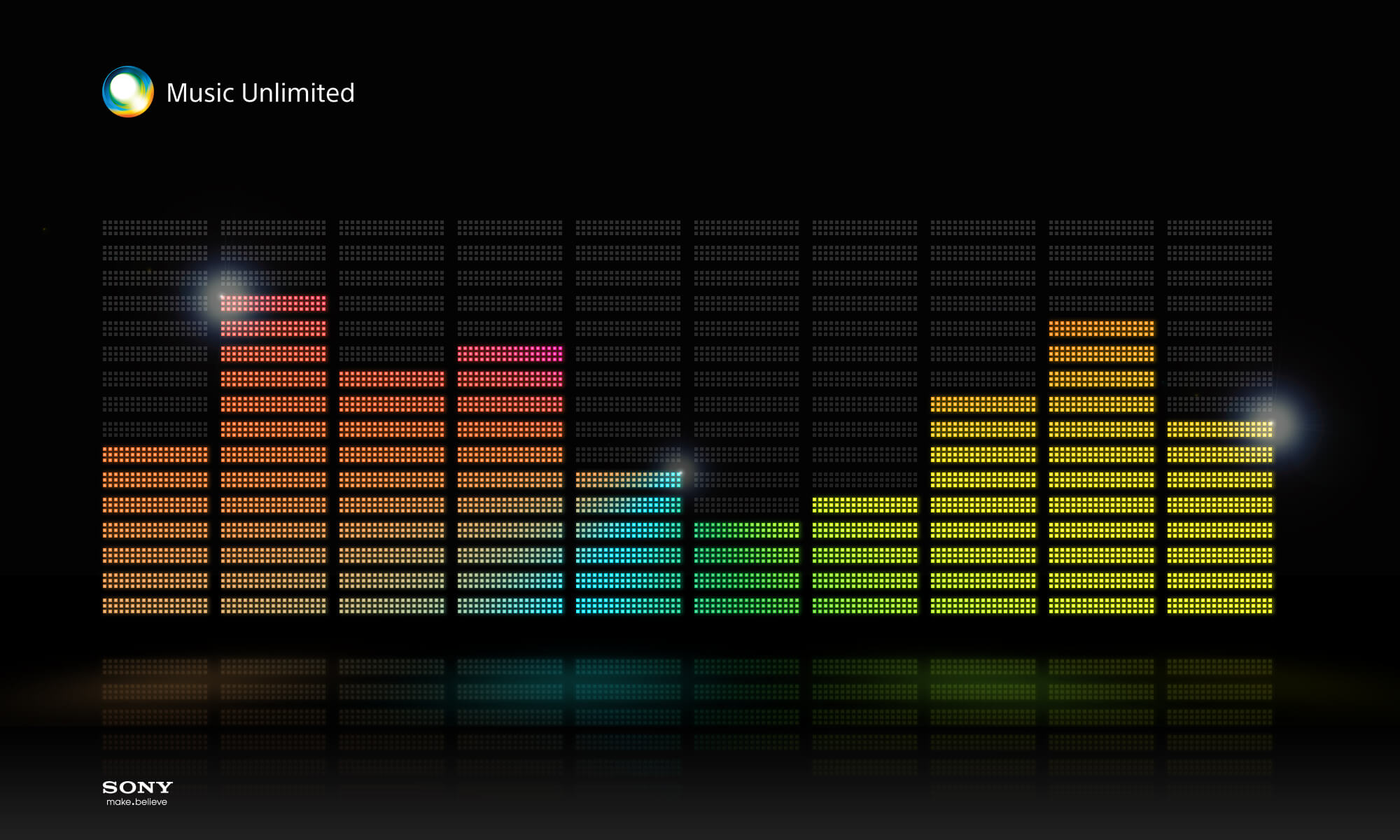
Task: Click the top lit bar in the third column
Action: click(x=391, y=379)
